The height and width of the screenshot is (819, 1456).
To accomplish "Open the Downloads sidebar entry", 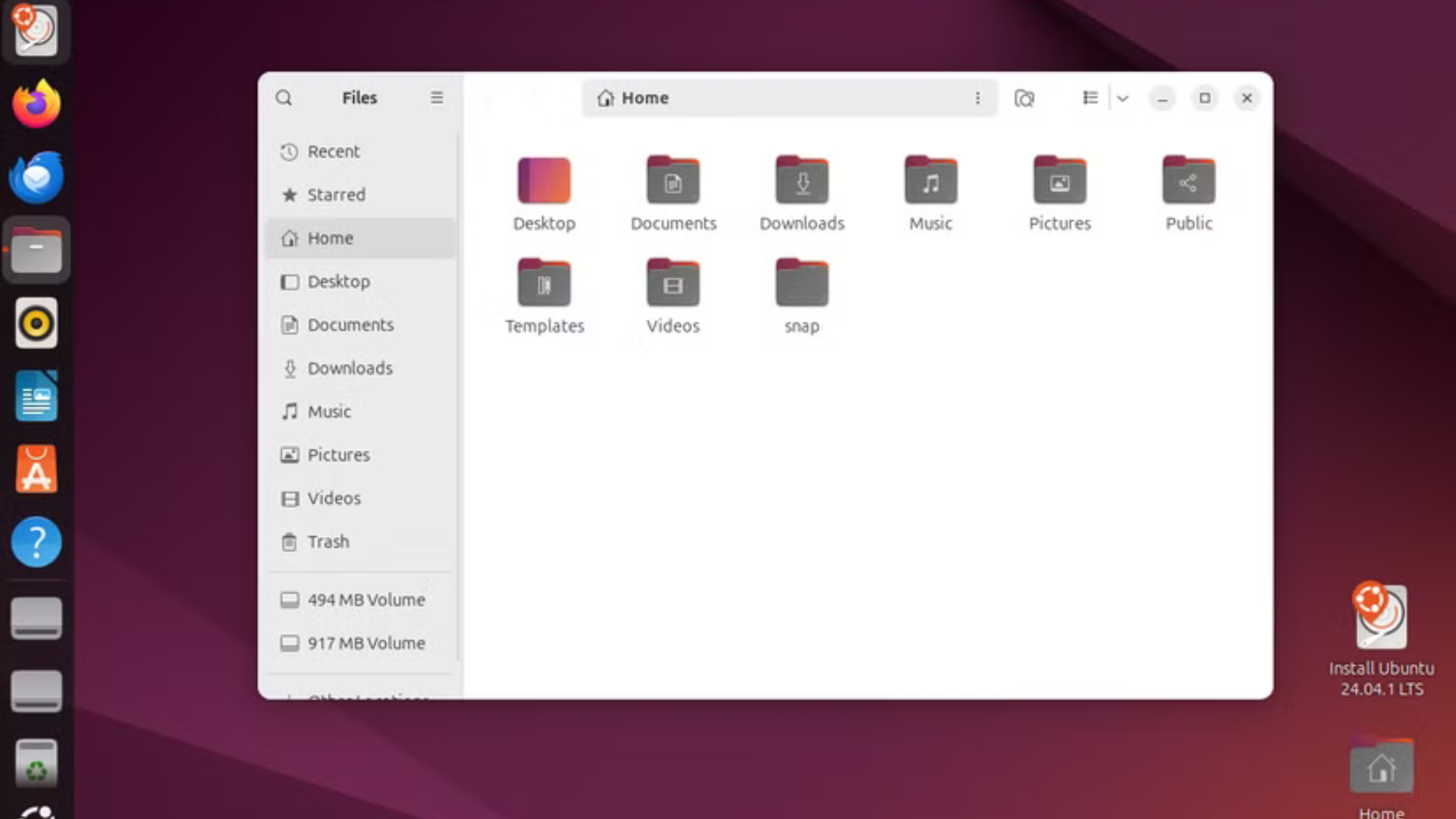I will point(349,368).
